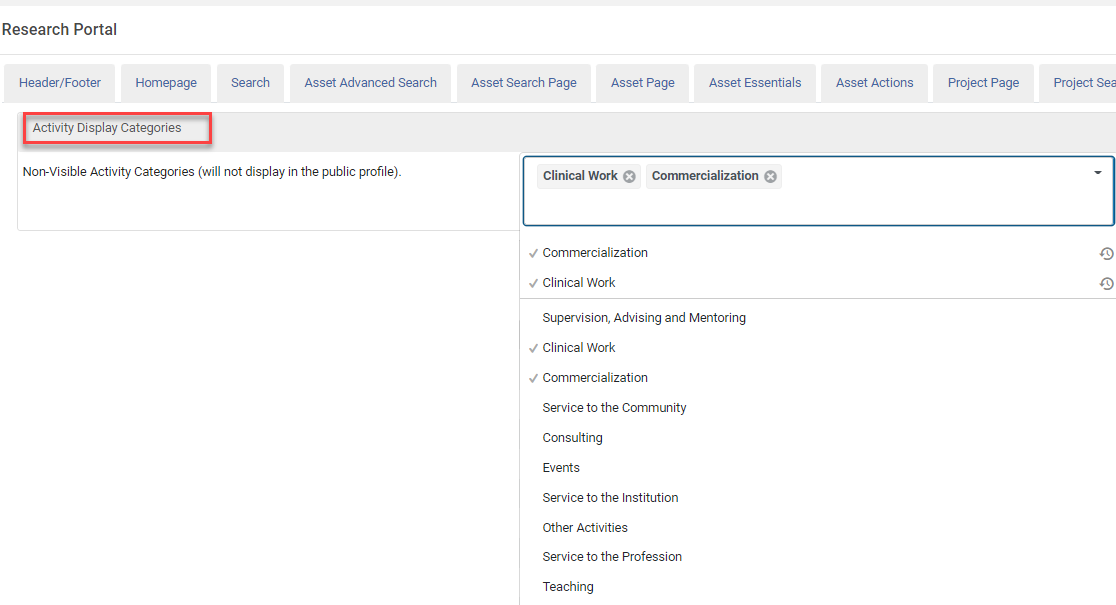
Task: Pick the Events category
Action: click(x=561, y=468)
